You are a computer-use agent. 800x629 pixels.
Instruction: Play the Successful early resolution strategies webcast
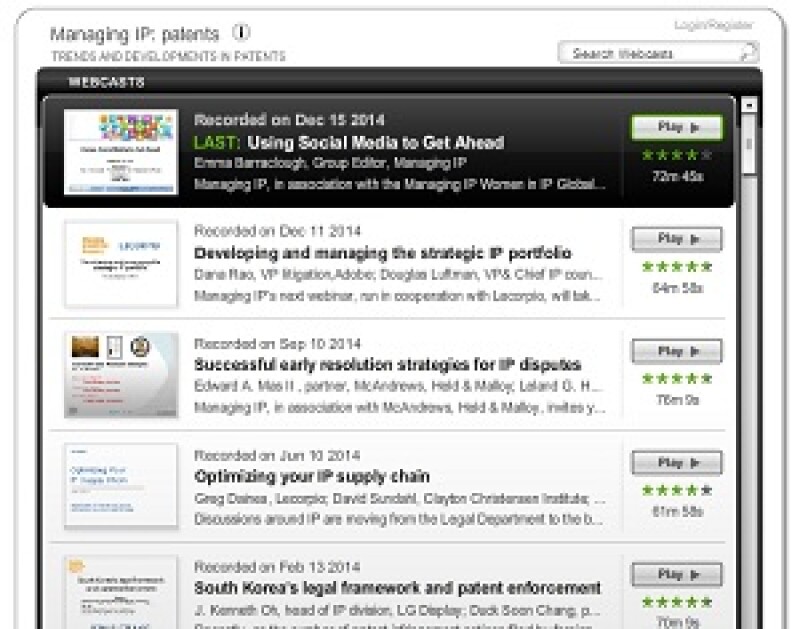[x=677, y=351]
